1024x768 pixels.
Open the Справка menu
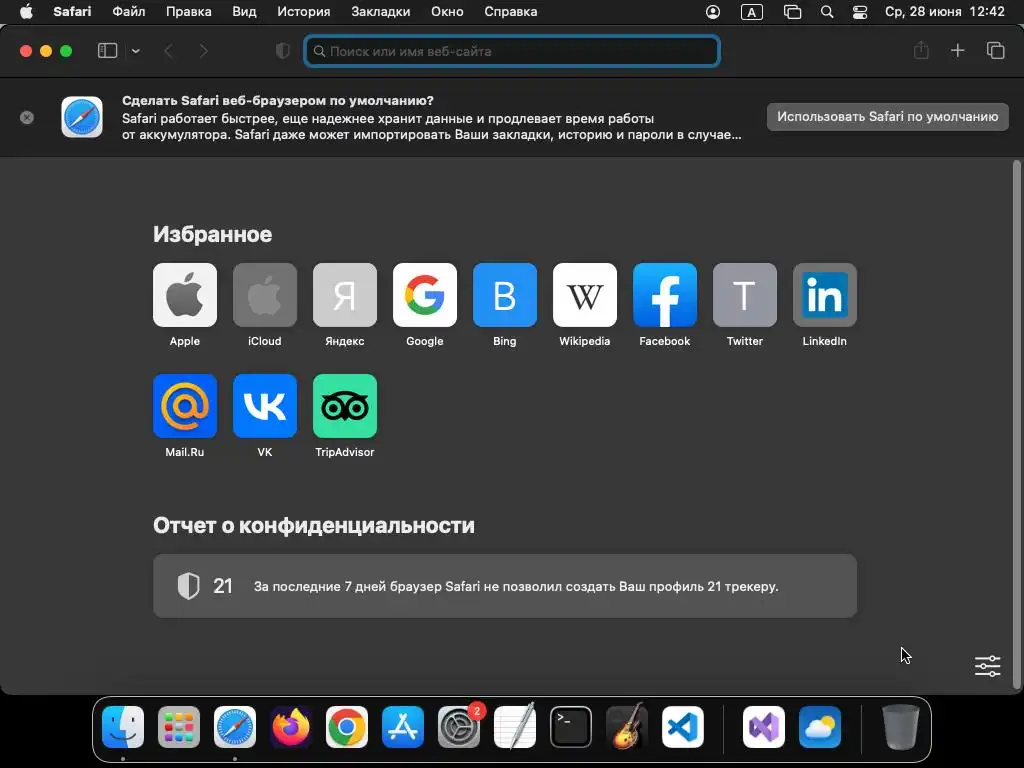click(511, 12)
